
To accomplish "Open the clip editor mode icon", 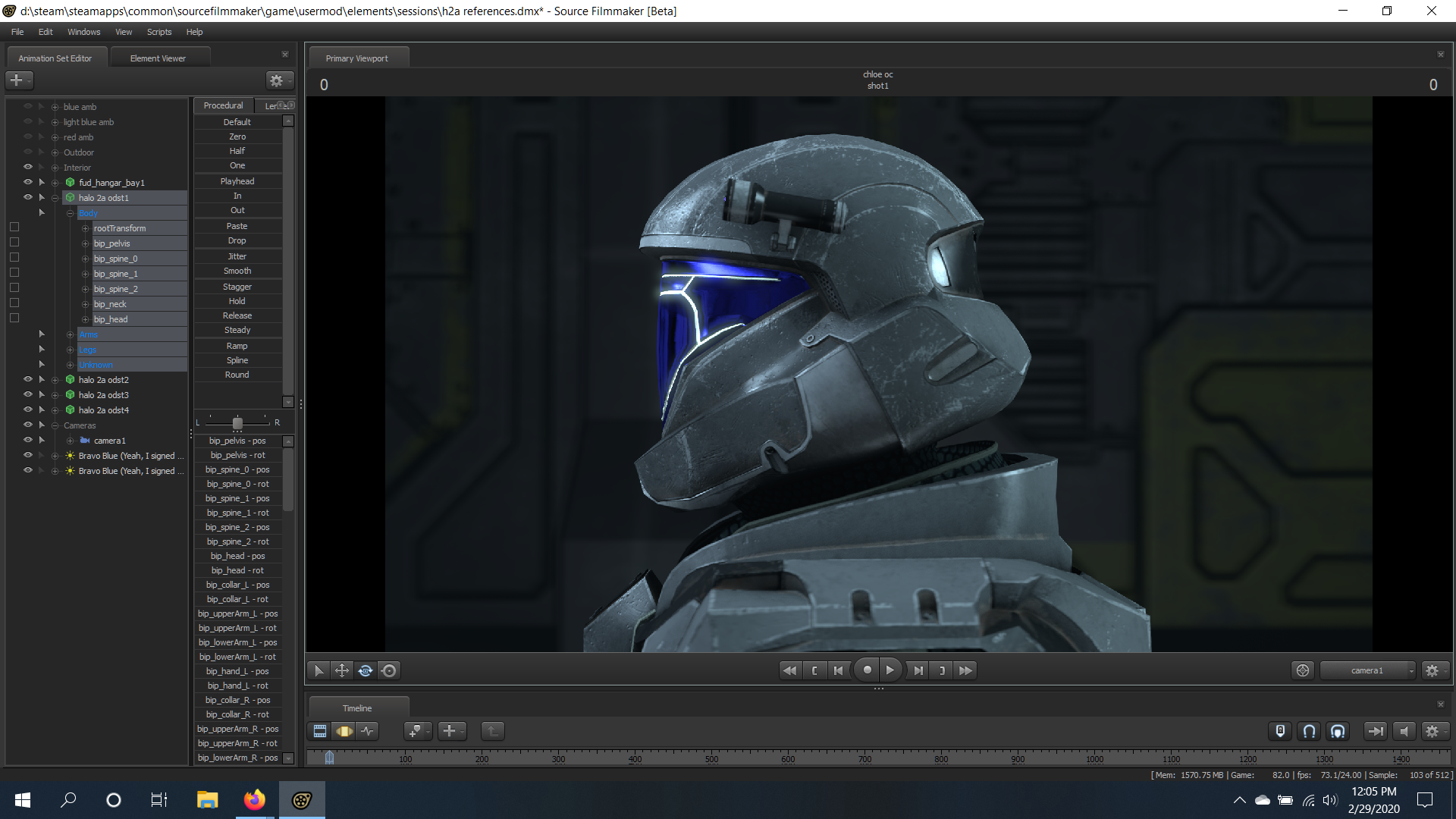I will 320,731.
